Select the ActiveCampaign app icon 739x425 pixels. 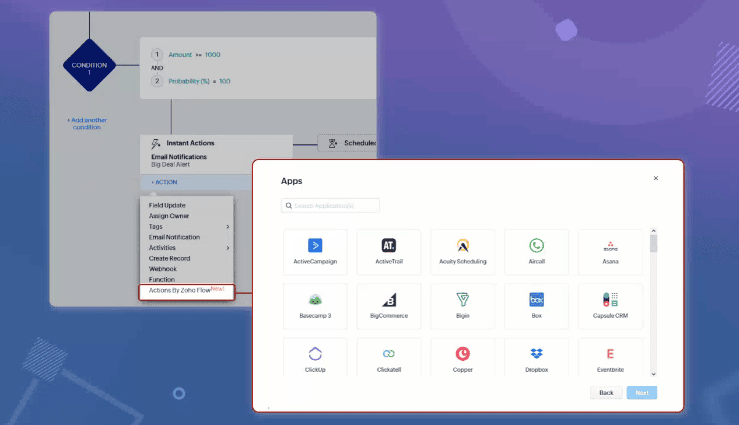[x=315, y=245]
